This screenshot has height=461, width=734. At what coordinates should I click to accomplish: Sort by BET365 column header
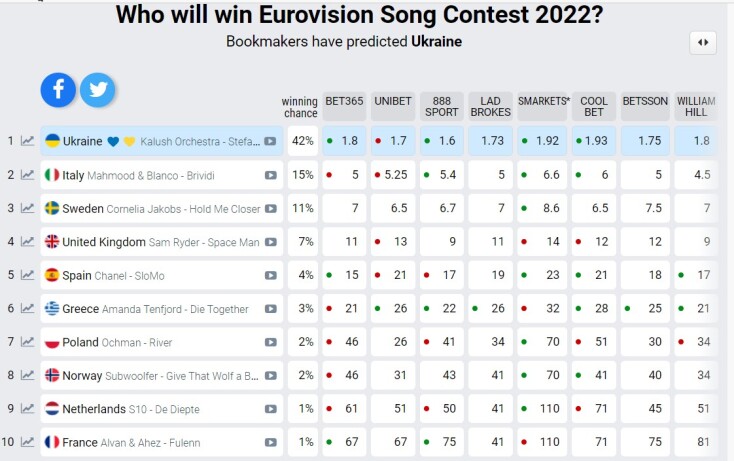click(344, 107)
